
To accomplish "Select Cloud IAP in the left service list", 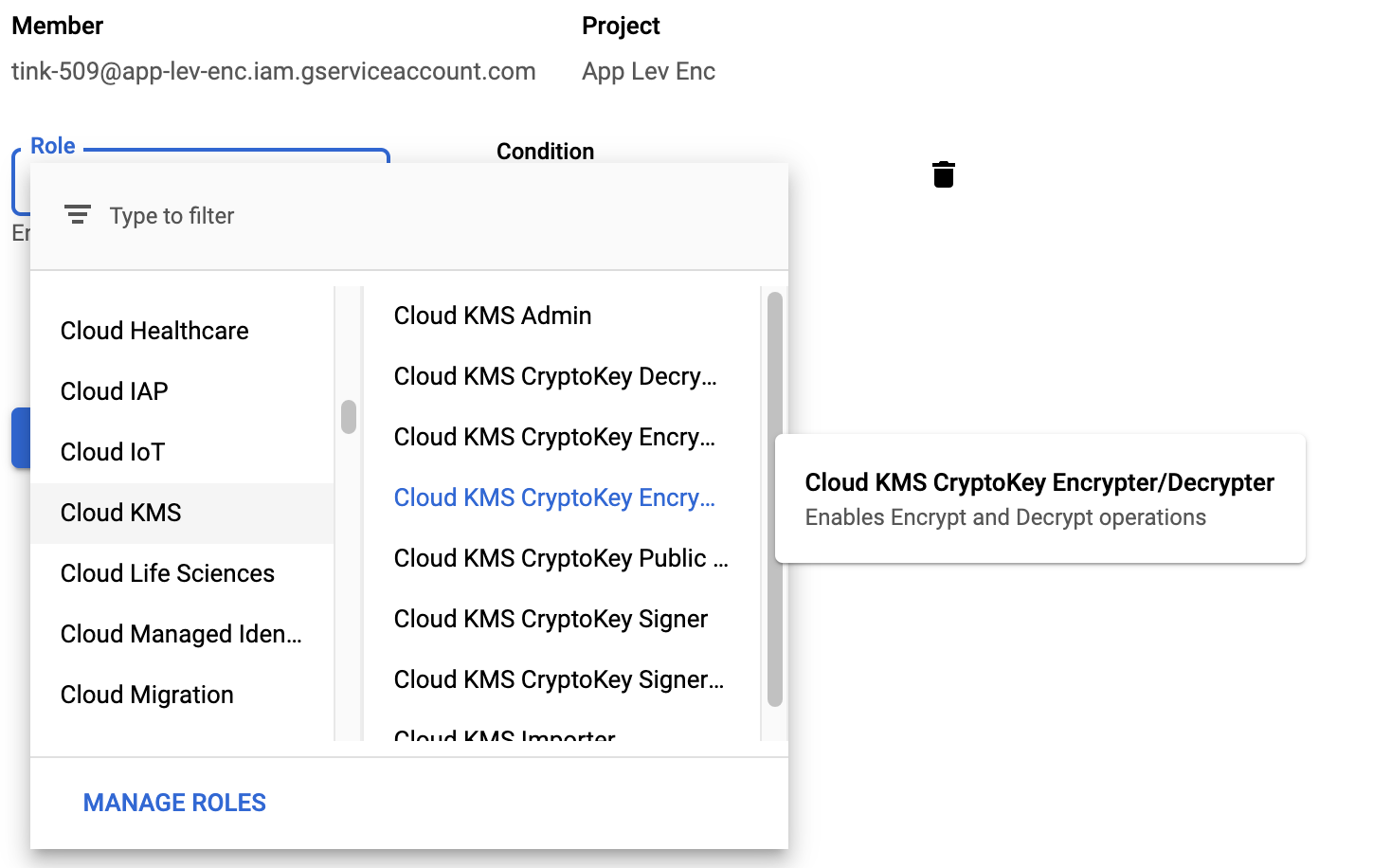I will coord(114,391).
